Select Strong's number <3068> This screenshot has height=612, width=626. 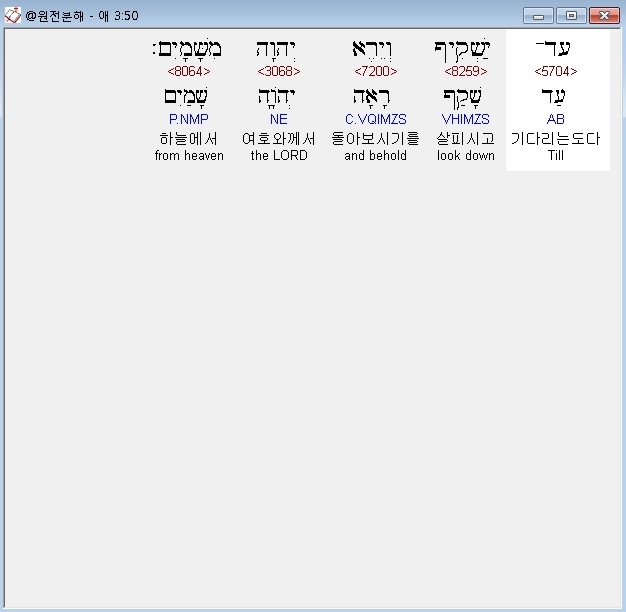279,71
